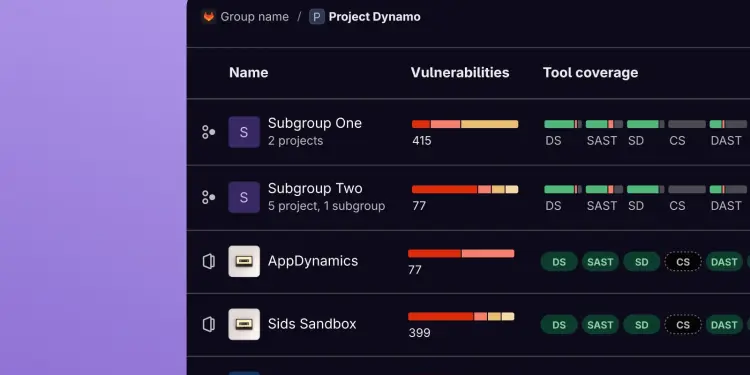Open the Group name breadcrumb link
Viewport: 750px width, 375px height.
pyautogui.click(x=254, y=17)
